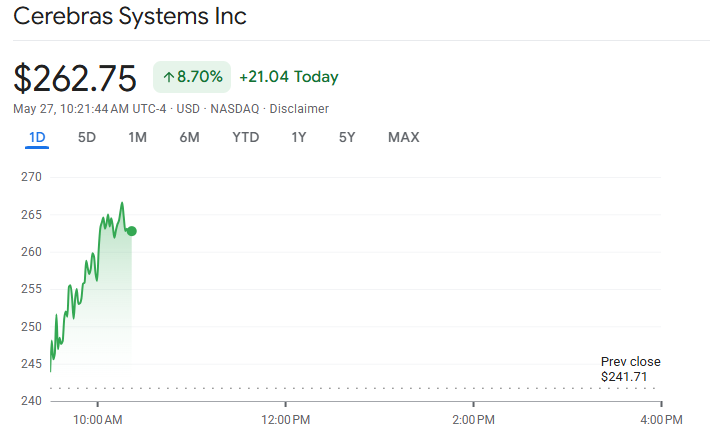Click the 12:00 PM axis marker
Viewport: 710px width, 442px height.
tap(286, 420)
